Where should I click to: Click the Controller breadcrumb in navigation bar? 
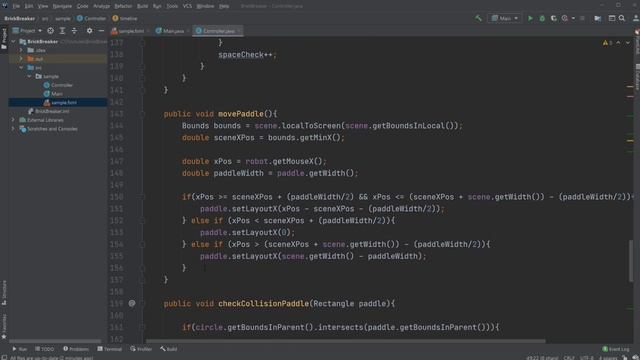pos(91,18)
